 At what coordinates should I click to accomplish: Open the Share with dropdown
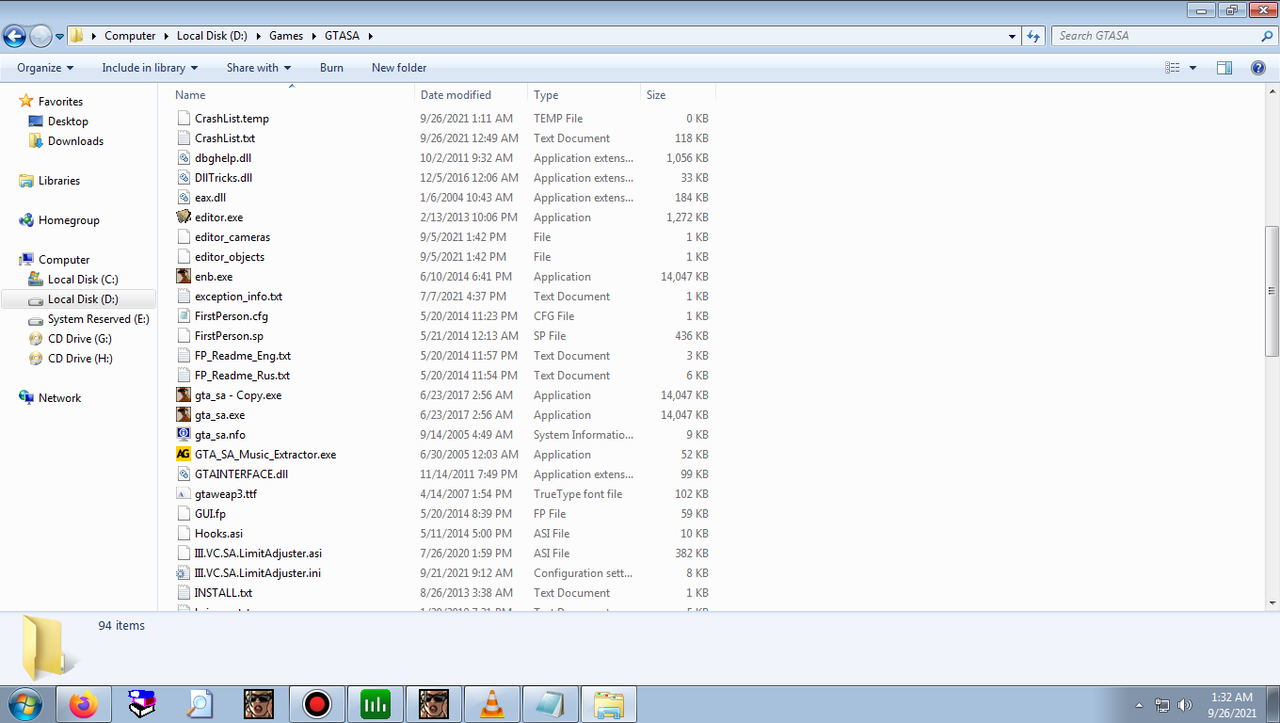[x=258, y=68]
